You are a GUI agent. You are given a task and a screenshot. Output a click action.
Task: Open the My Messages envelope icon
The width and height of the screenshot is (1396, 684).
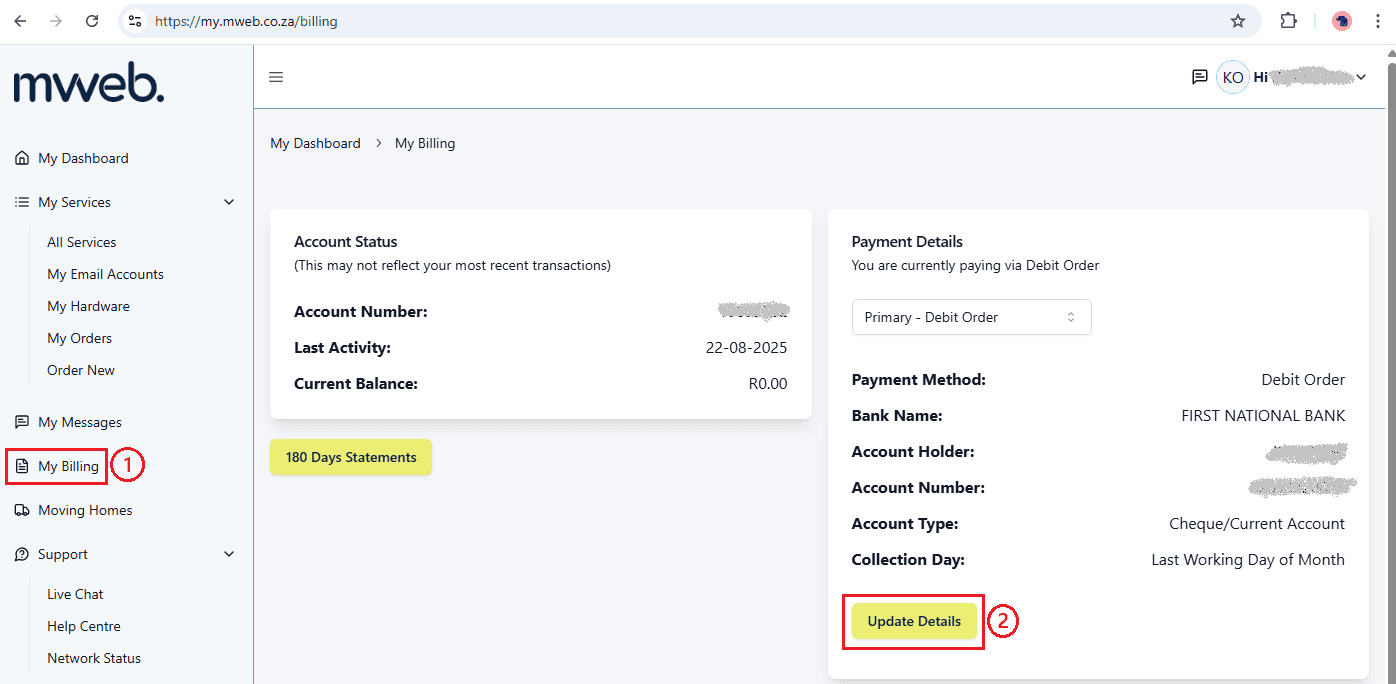click(x=21, y=421)
